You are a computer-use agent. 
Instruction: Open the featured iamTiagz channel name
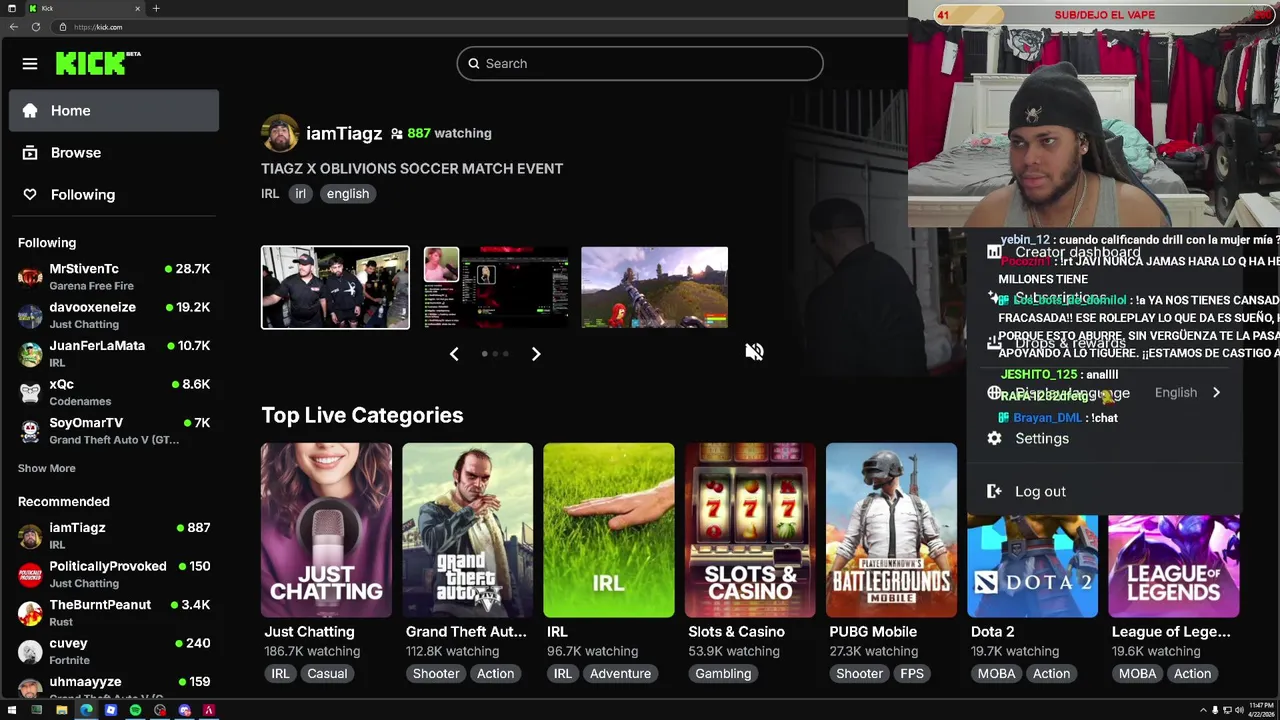pos(344,133)
